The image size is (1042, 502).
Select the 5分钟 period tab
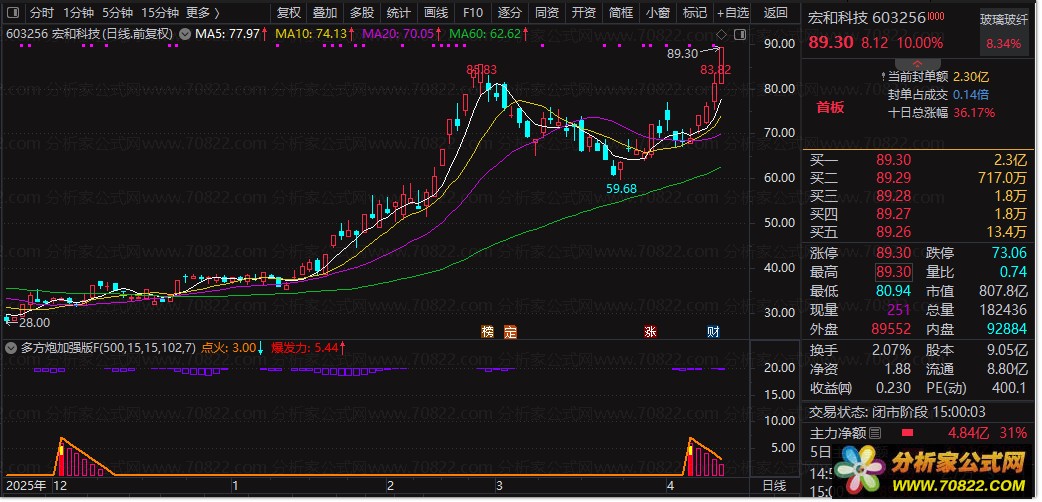[118, 13]
